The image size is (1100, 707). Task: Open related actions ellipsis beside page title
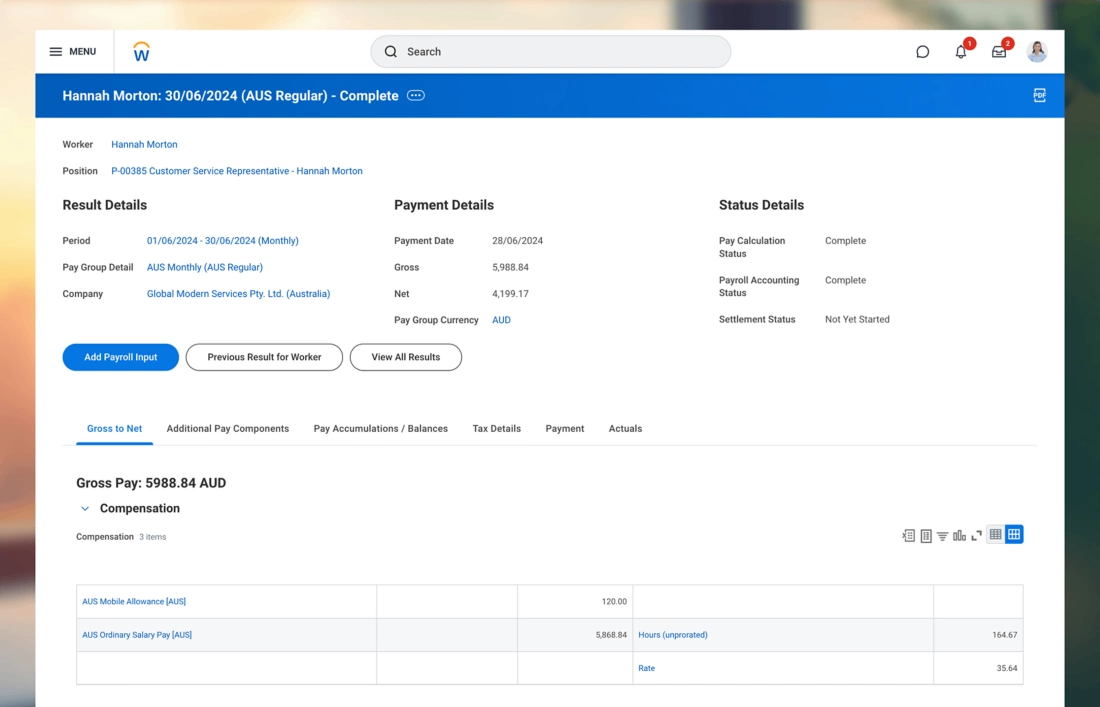(x=416, y=96)
